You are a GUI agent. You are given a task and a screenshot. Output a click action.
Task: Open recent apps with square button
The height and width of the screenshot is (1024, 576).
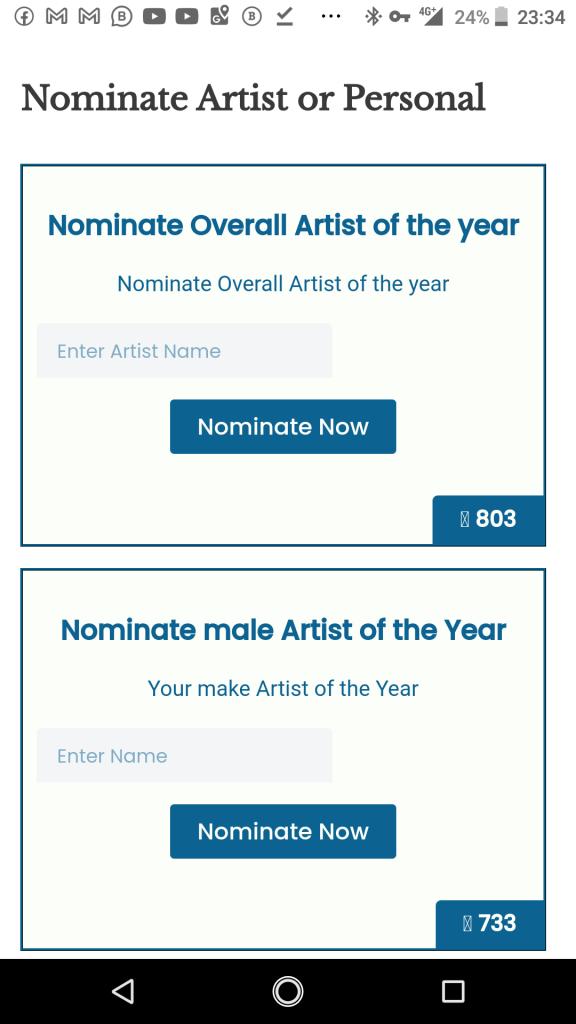pyautogui.click(x=453, y=991)
